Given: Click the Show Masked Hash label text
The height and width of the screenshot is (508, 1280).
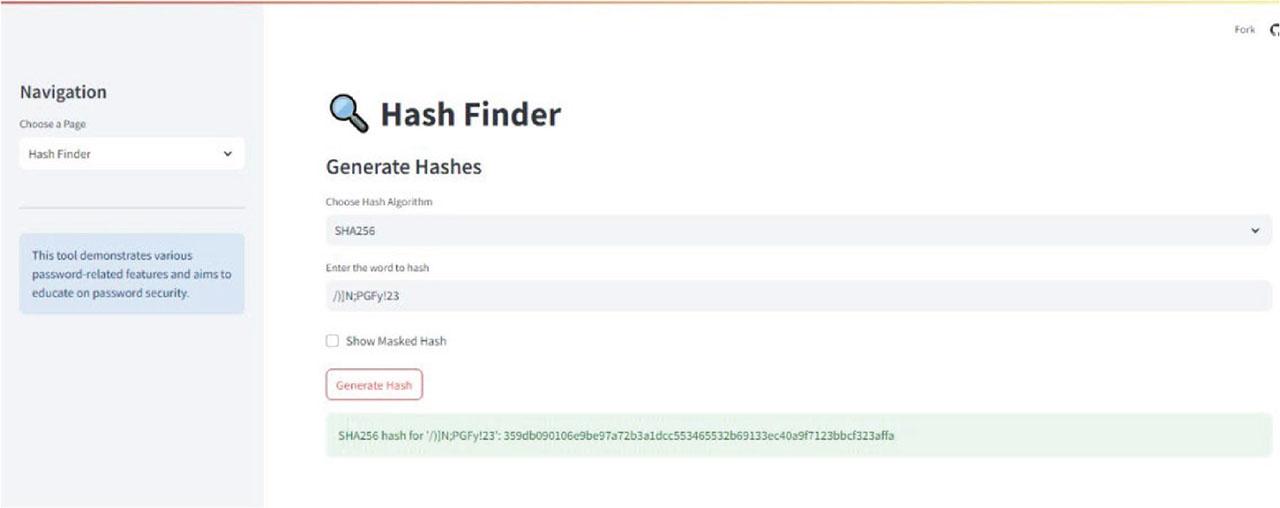Looking at the screenshot, I should (396, 341).
